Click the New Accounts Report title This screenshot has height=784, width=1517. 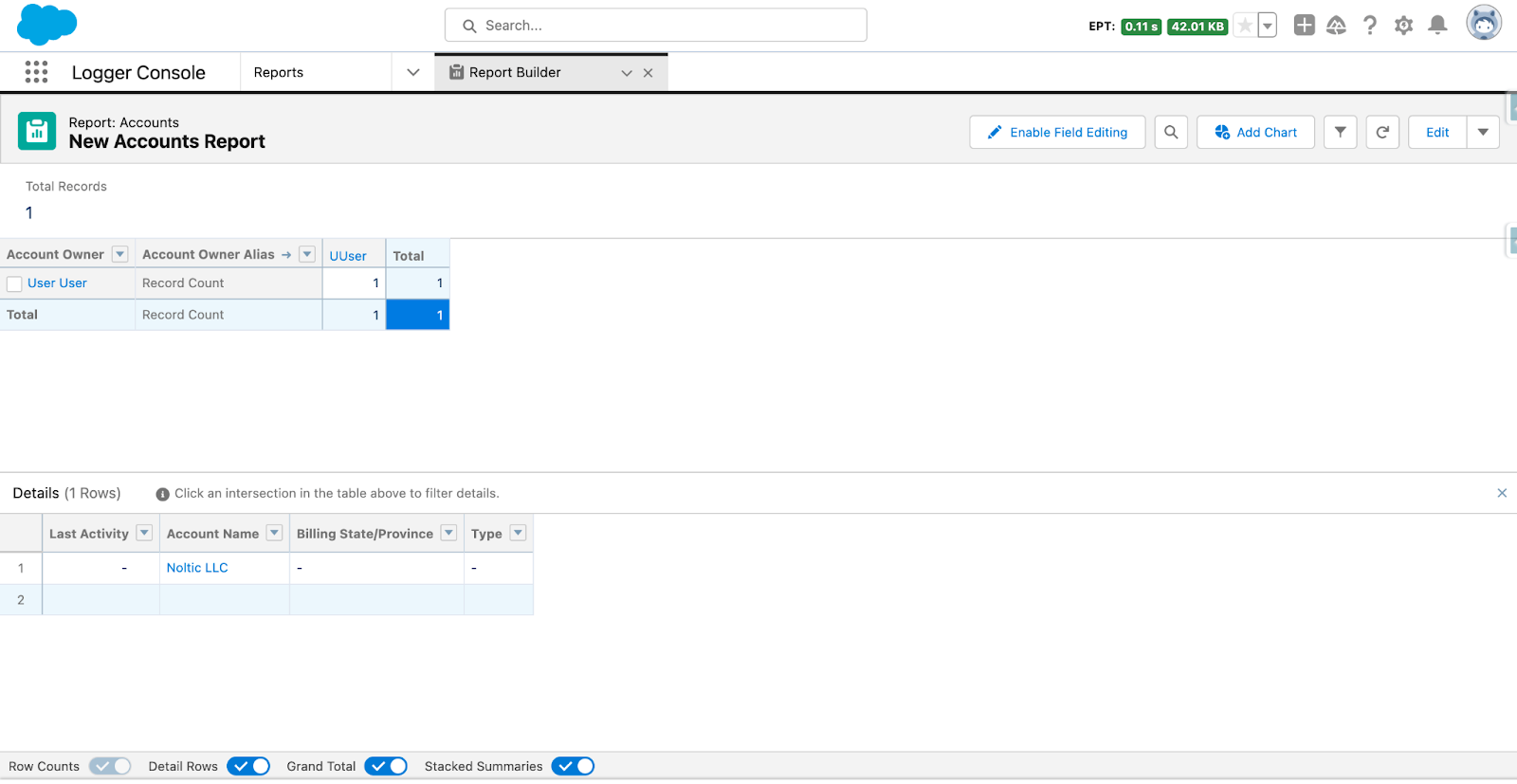pos(167,141)
